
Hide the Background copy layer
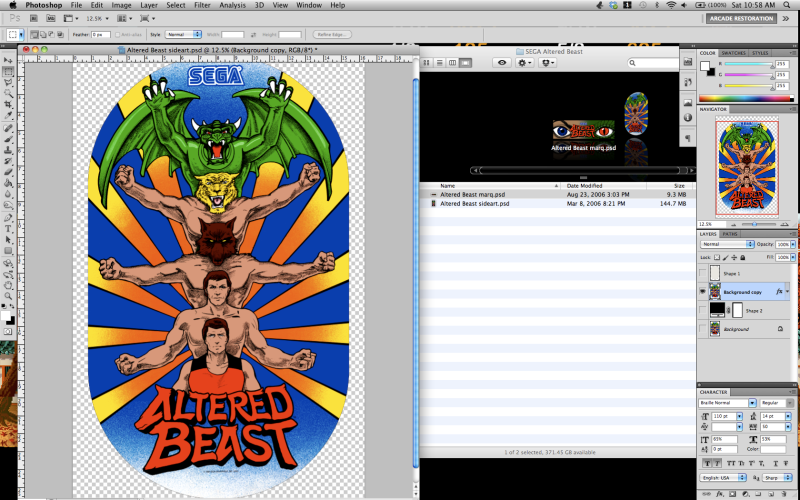click(x=701, y=292)
